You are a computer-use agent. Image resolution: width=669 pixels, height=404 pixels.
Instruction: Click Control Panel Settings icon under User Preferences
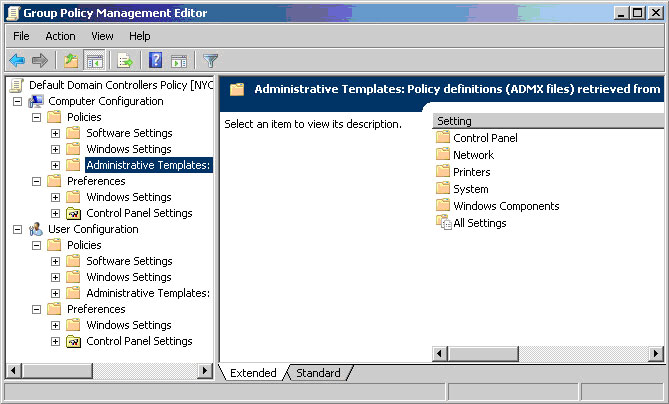73,341
